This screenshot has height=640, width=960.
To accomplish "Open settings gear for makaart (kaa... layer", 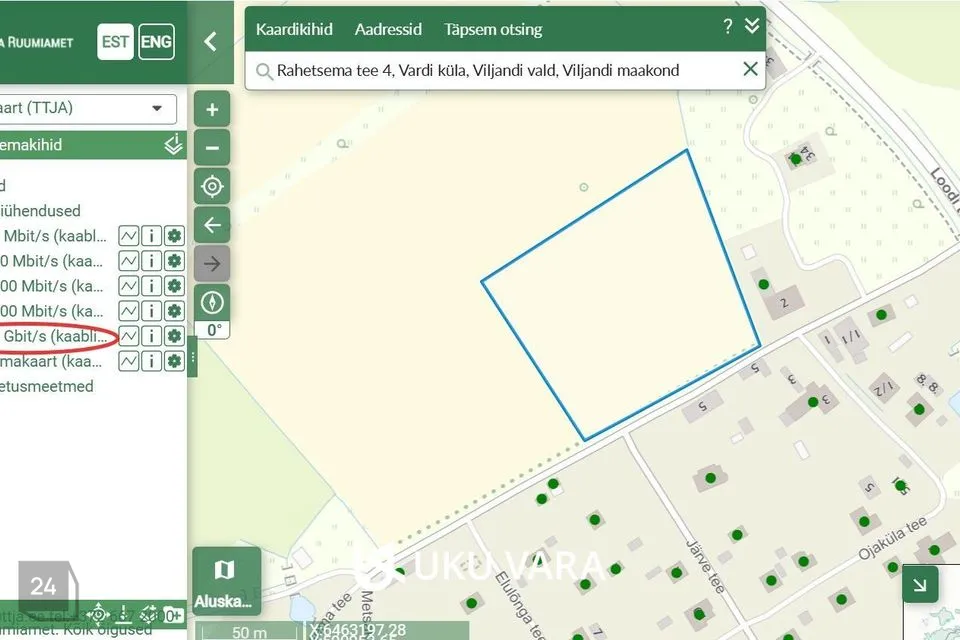I will [174, 361].
